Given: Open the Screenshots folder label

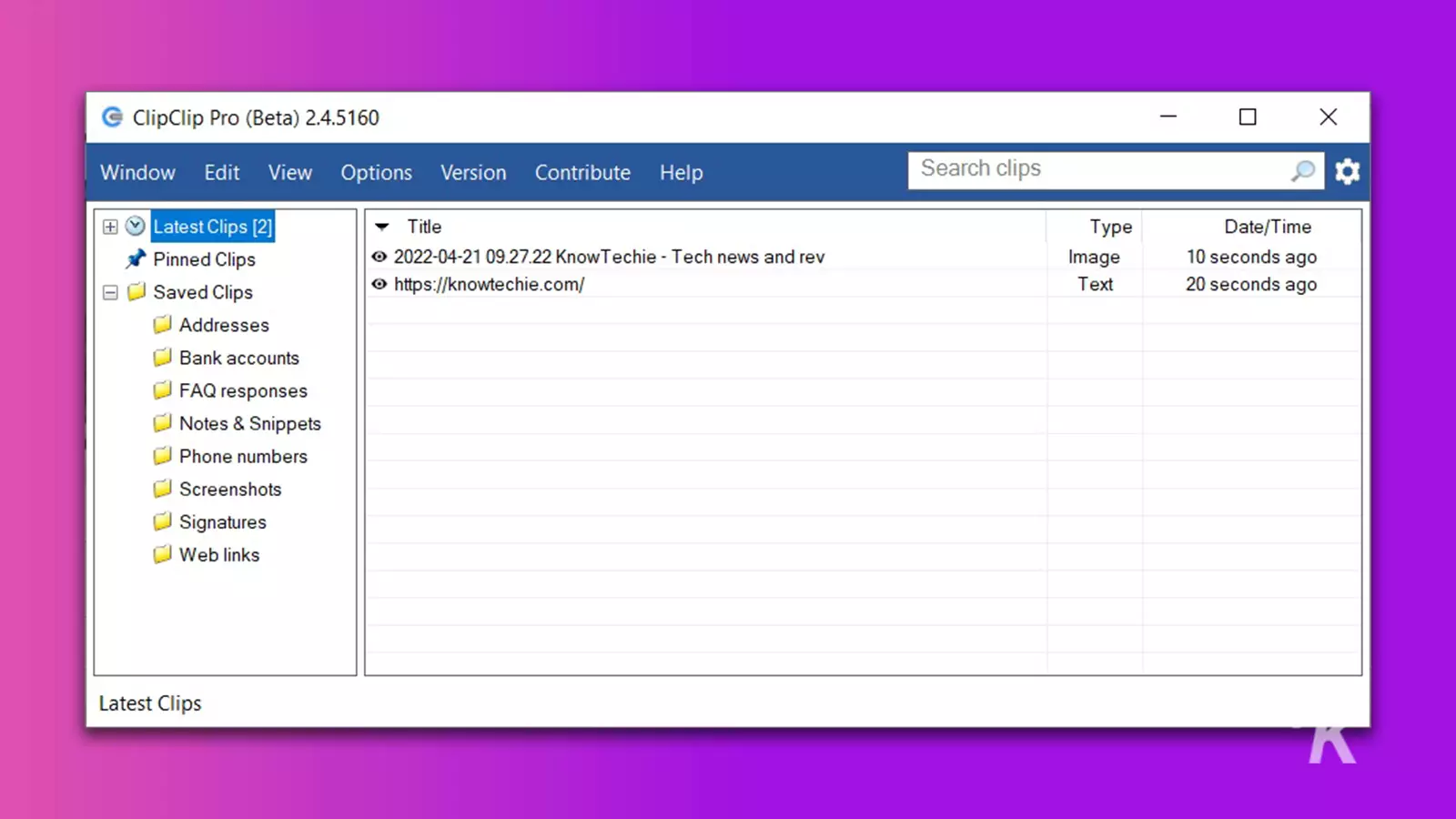Looking at the screenshot, I should coord(230,489).
